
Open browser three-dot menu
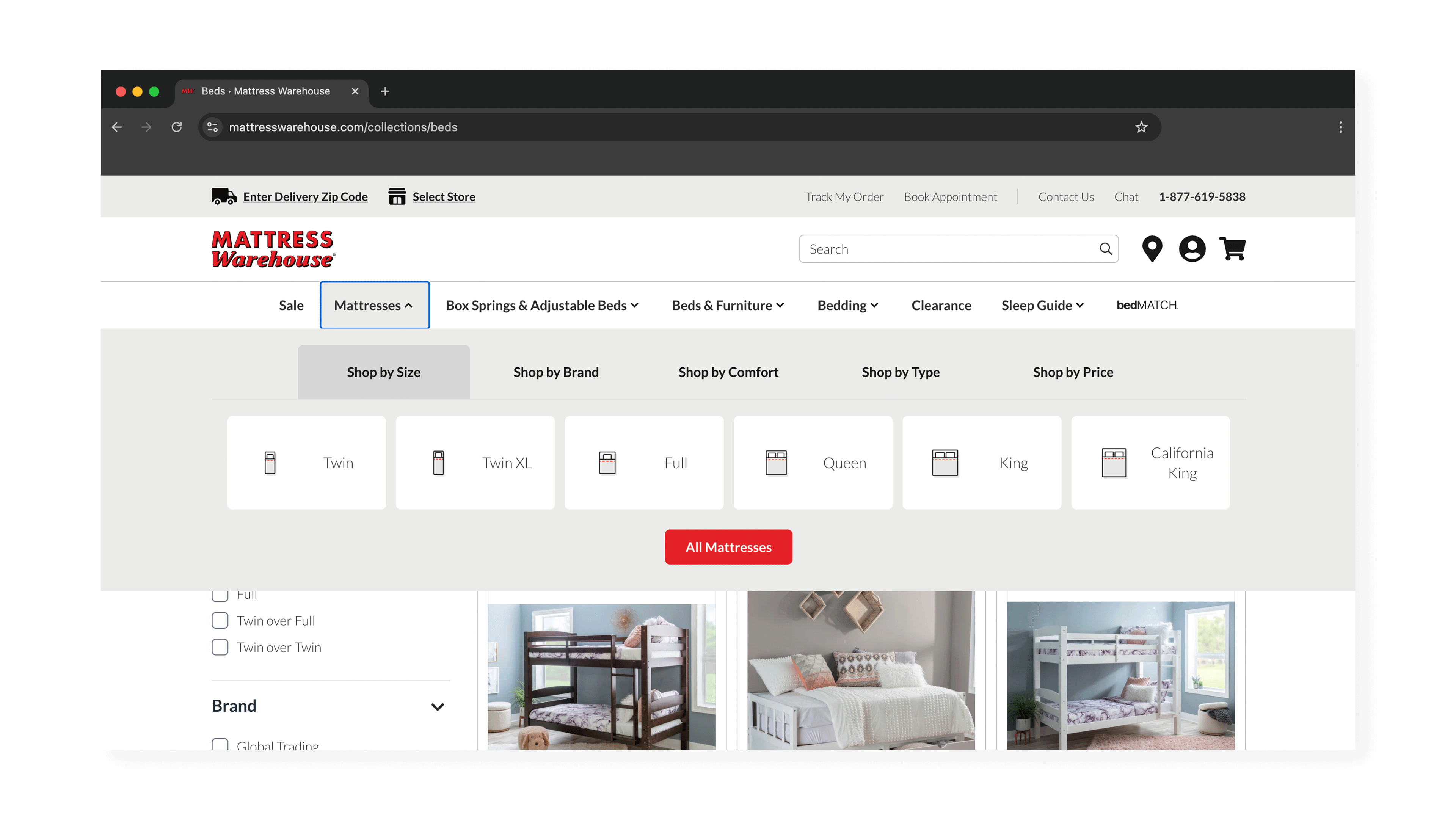click(1340, 127)
